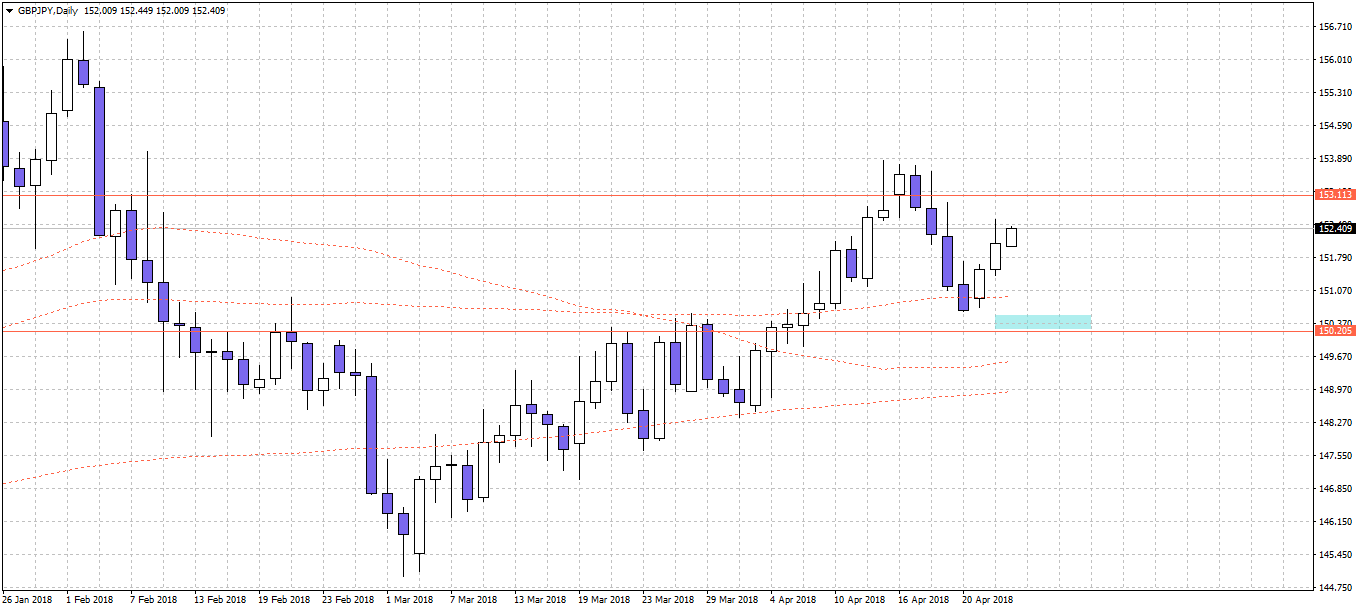
Task: Click the 149.670 price scale label
Action: [1336, 356]
